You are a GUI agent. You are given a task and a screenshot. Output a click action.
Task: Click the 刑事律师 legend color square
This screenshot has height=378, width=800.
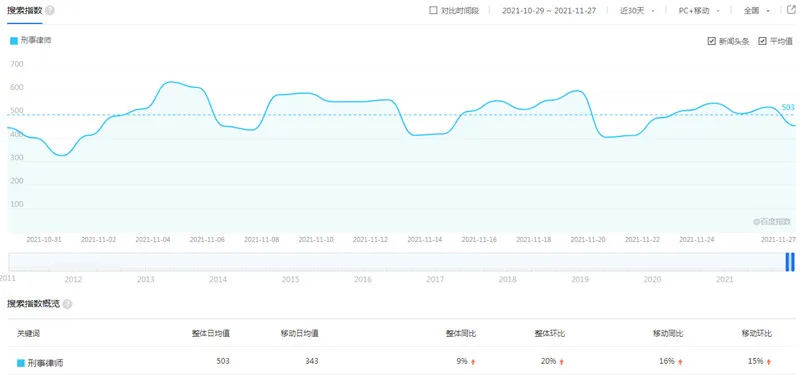coord(14,41)
